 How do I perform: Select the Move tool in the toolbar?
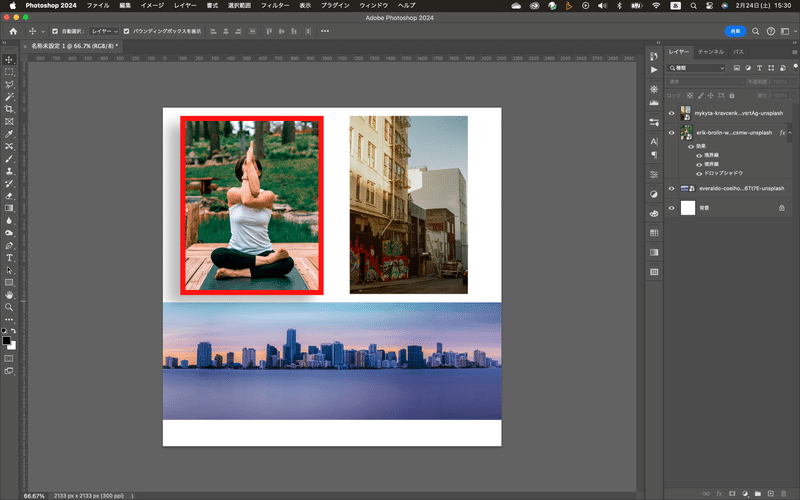[x=9, y=59]
